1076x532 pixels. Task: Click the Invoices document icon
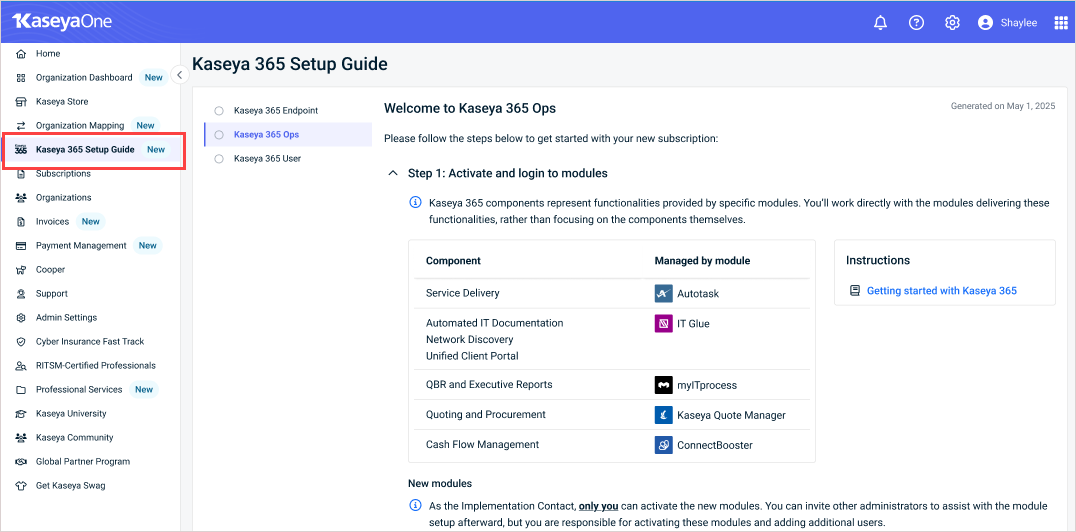21,222
